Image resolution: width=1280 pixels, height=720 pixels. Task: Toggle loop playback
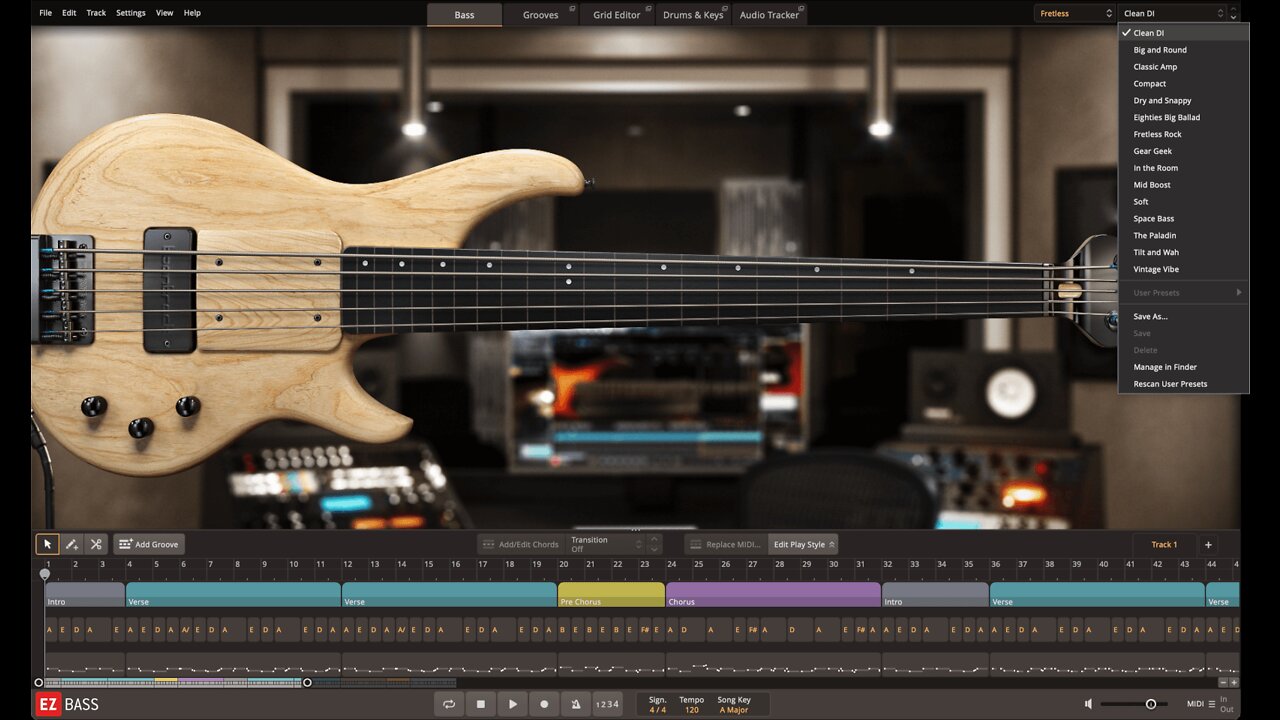[449, 704]
